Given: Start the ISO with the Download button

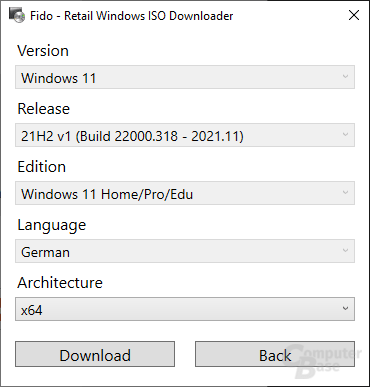Looking at the screenshot, I should click(x=95, y=354).
